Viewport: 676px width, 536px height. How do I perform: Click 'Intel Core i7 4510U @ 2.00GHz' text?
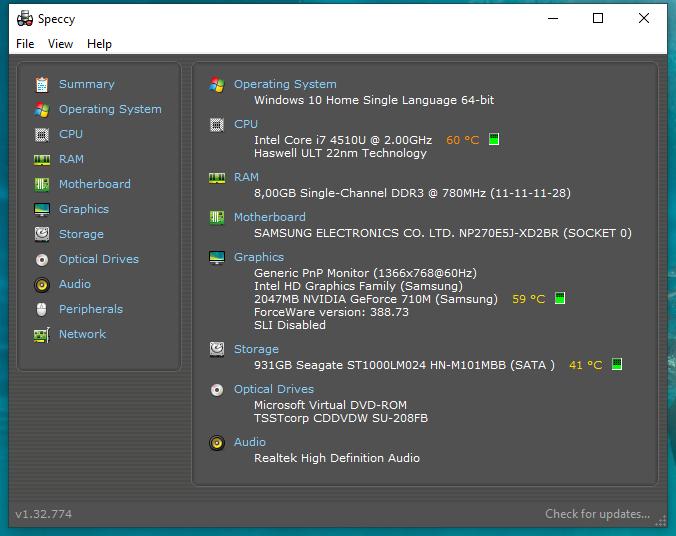click(x=343, y=140)
